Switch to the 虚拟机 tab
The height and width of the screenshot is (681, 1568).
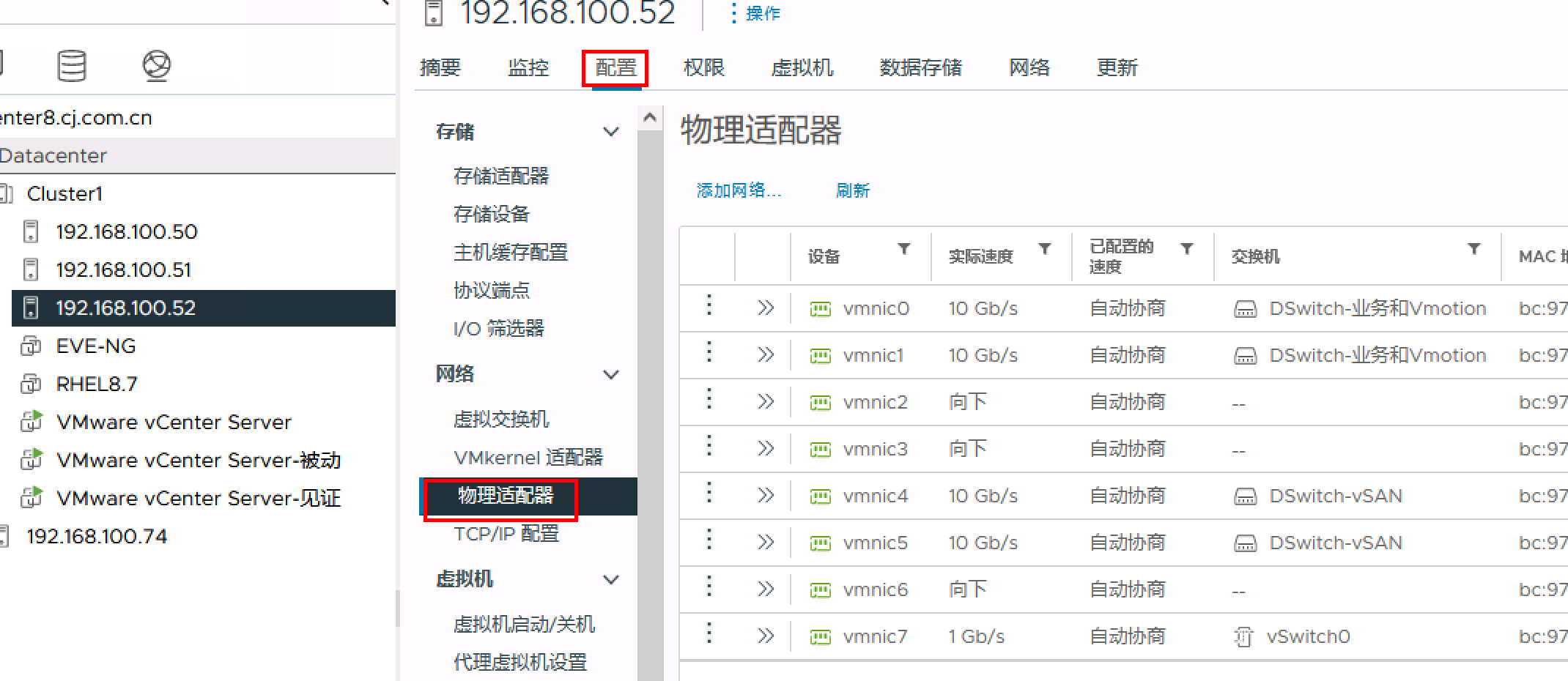pos(802,67)
